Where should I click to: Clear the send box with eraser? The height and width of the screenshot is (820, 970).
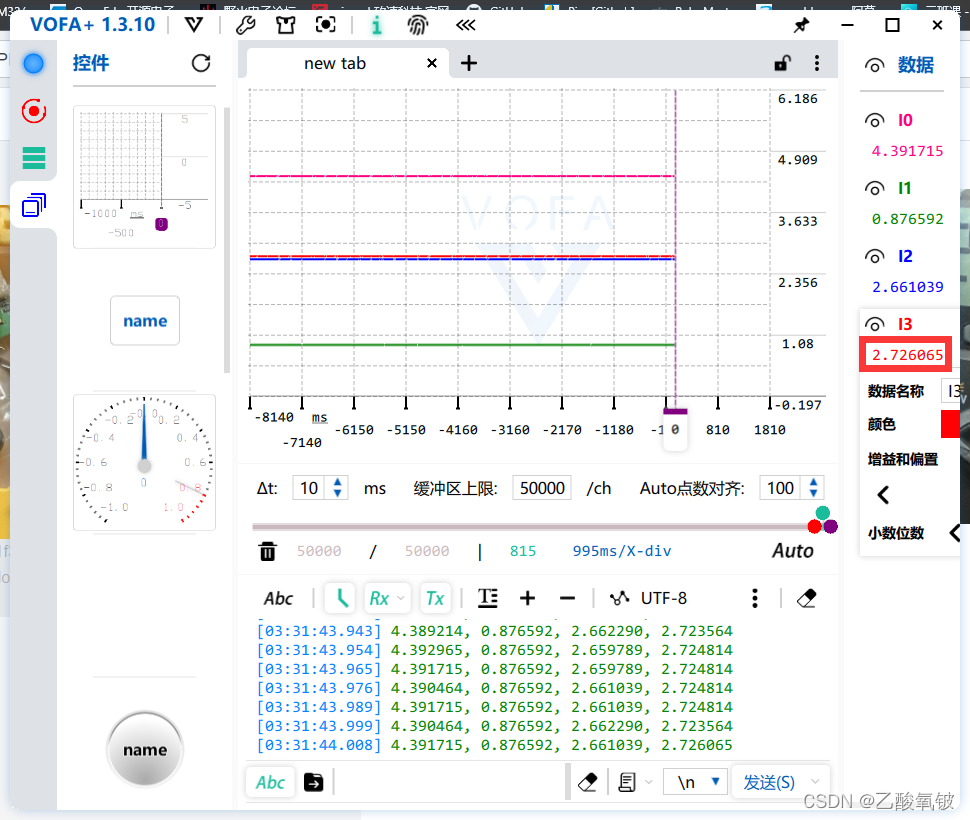(x=587, y=782)
